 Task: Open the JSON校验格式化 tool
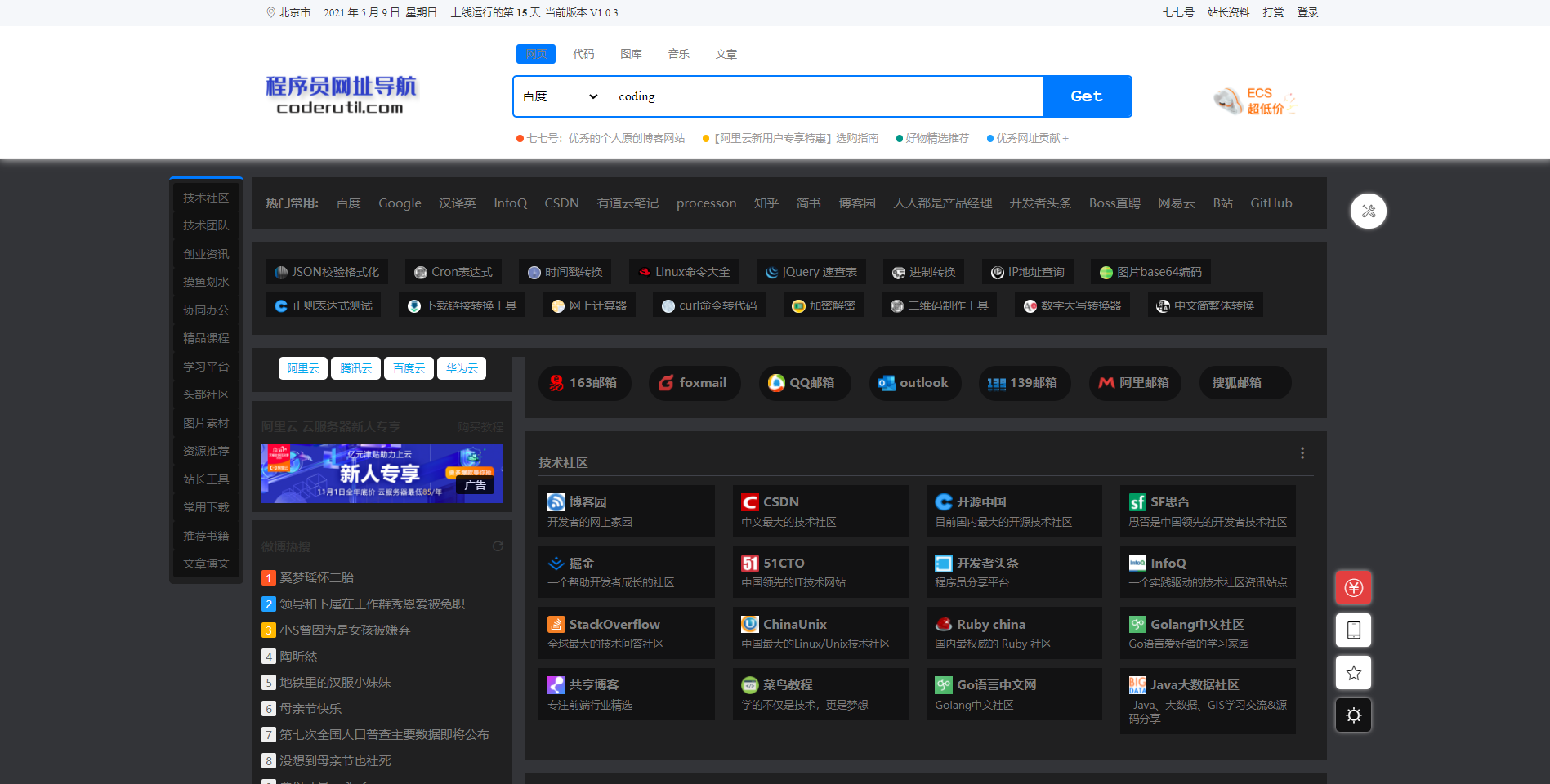[x=326, y=271]
